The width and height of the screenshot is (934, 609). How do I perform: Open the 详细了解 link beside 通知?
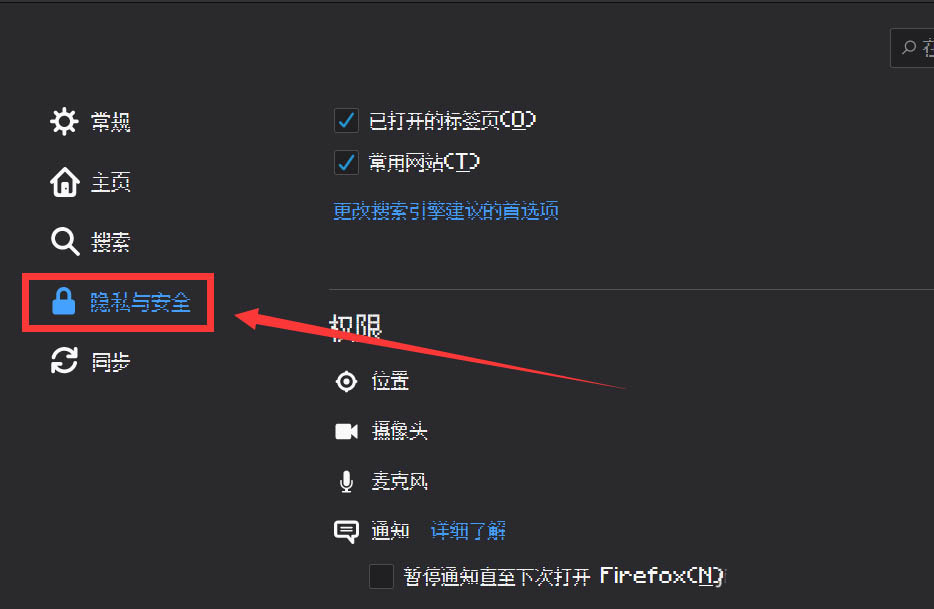point(468,530)
